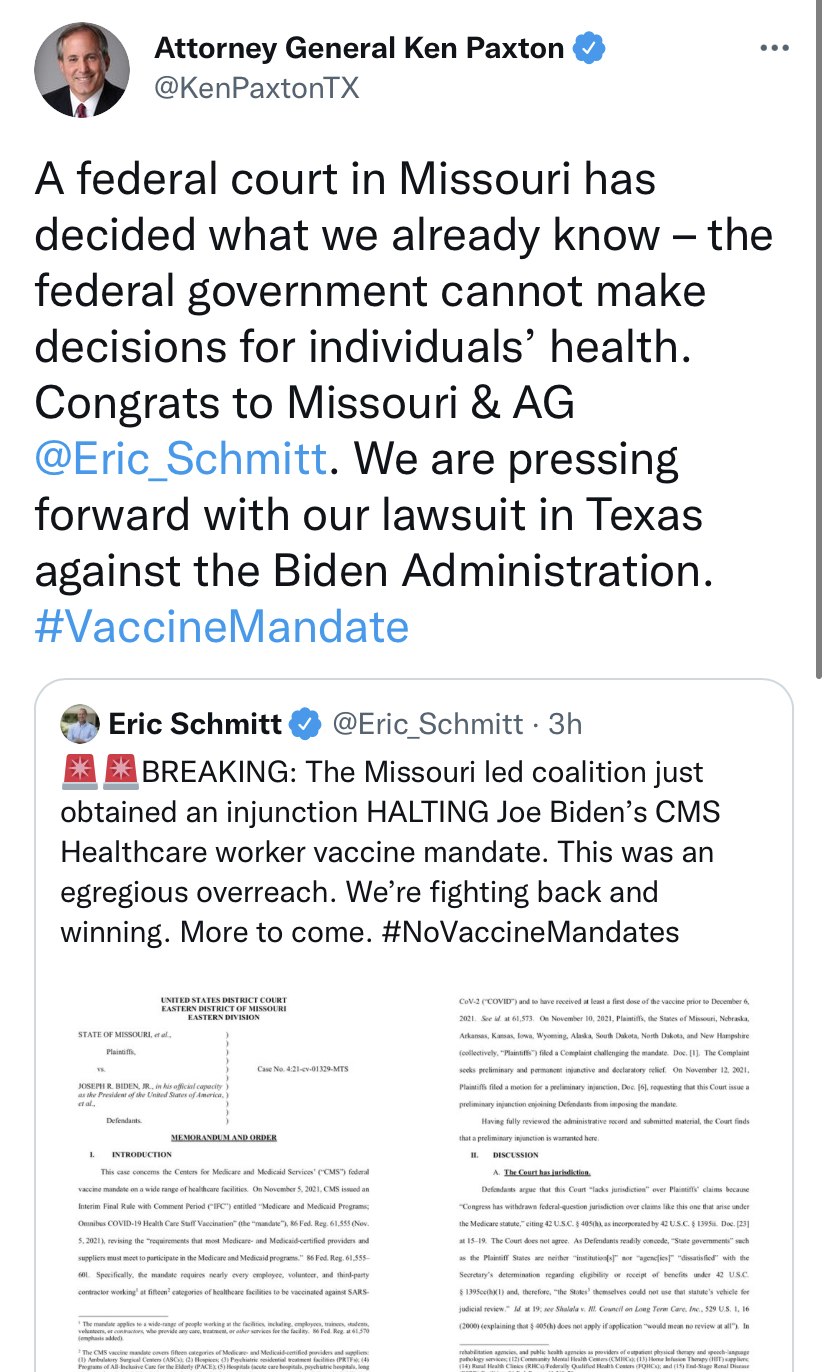Open the three-dot more options menu

click(776, 48)
